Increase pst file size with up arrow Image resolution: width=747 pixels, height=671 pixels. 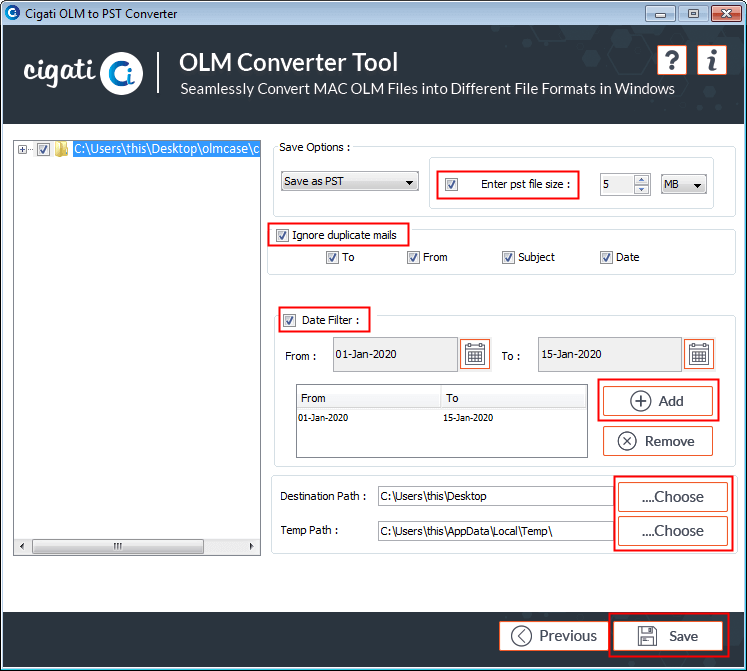(x=642, y=180)
